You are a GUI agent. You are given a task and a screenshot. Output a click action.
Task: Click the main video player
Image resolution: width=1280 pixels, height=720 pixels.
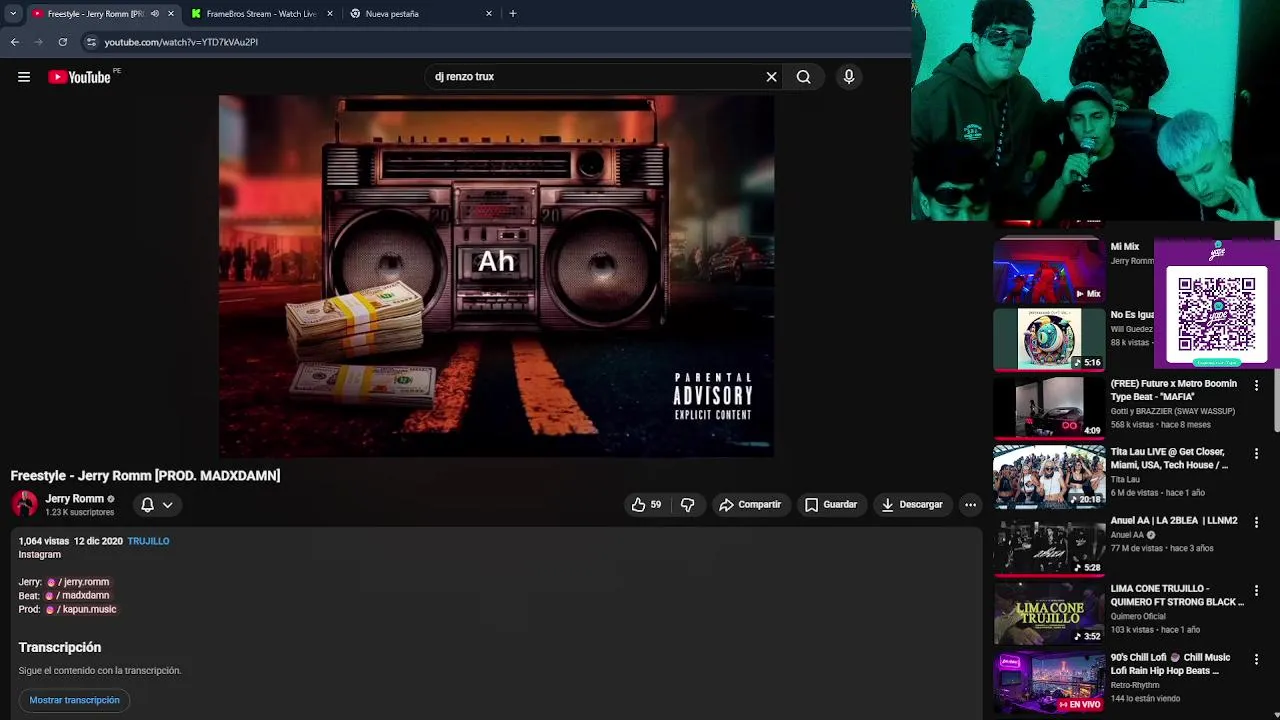coord(496,276)
